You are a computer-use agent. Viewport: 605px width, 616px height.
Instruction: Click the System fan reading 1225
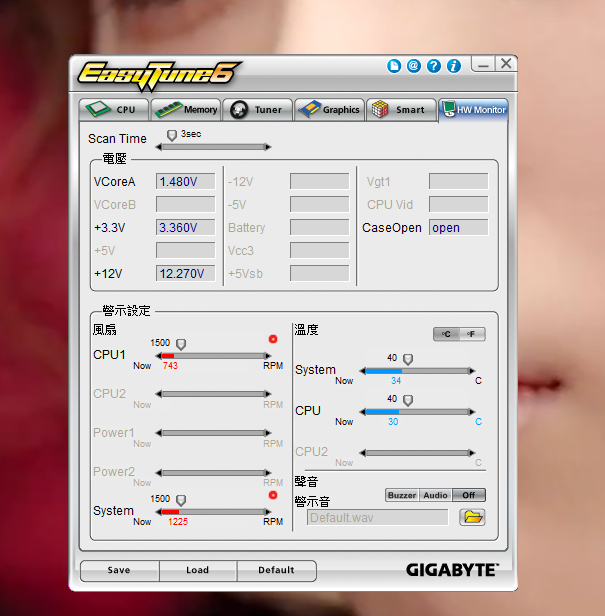tap(178, 522)
